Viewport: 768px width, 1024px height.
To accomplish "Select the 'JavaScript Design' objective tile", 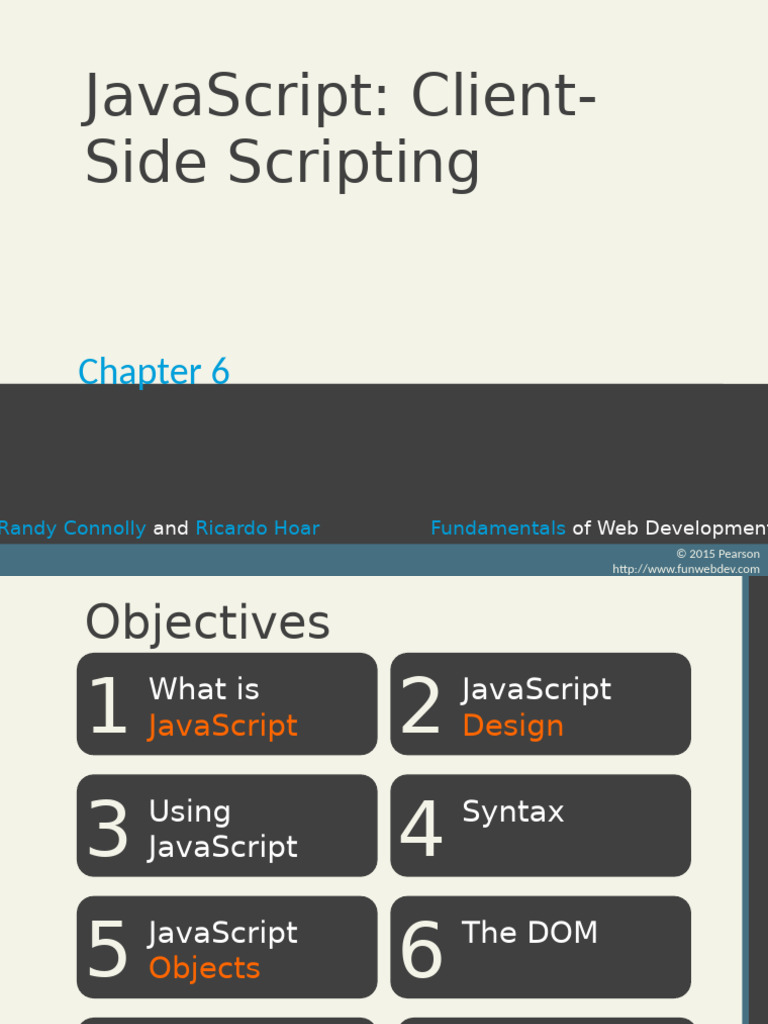I will [x=540, y=705].
